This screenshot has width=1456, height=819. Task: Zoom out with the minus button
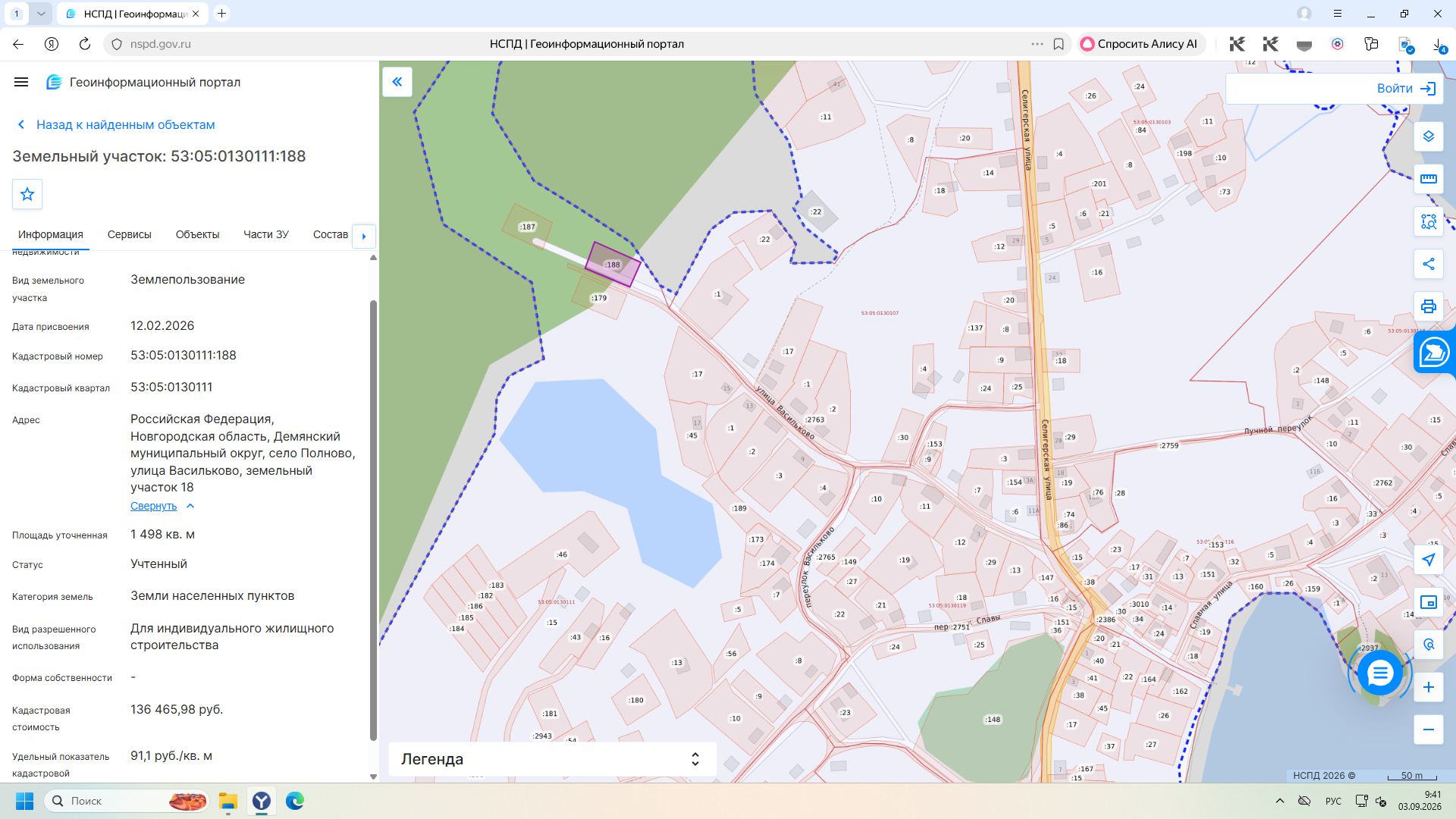pyautogui.click(x=1428, y=730)
